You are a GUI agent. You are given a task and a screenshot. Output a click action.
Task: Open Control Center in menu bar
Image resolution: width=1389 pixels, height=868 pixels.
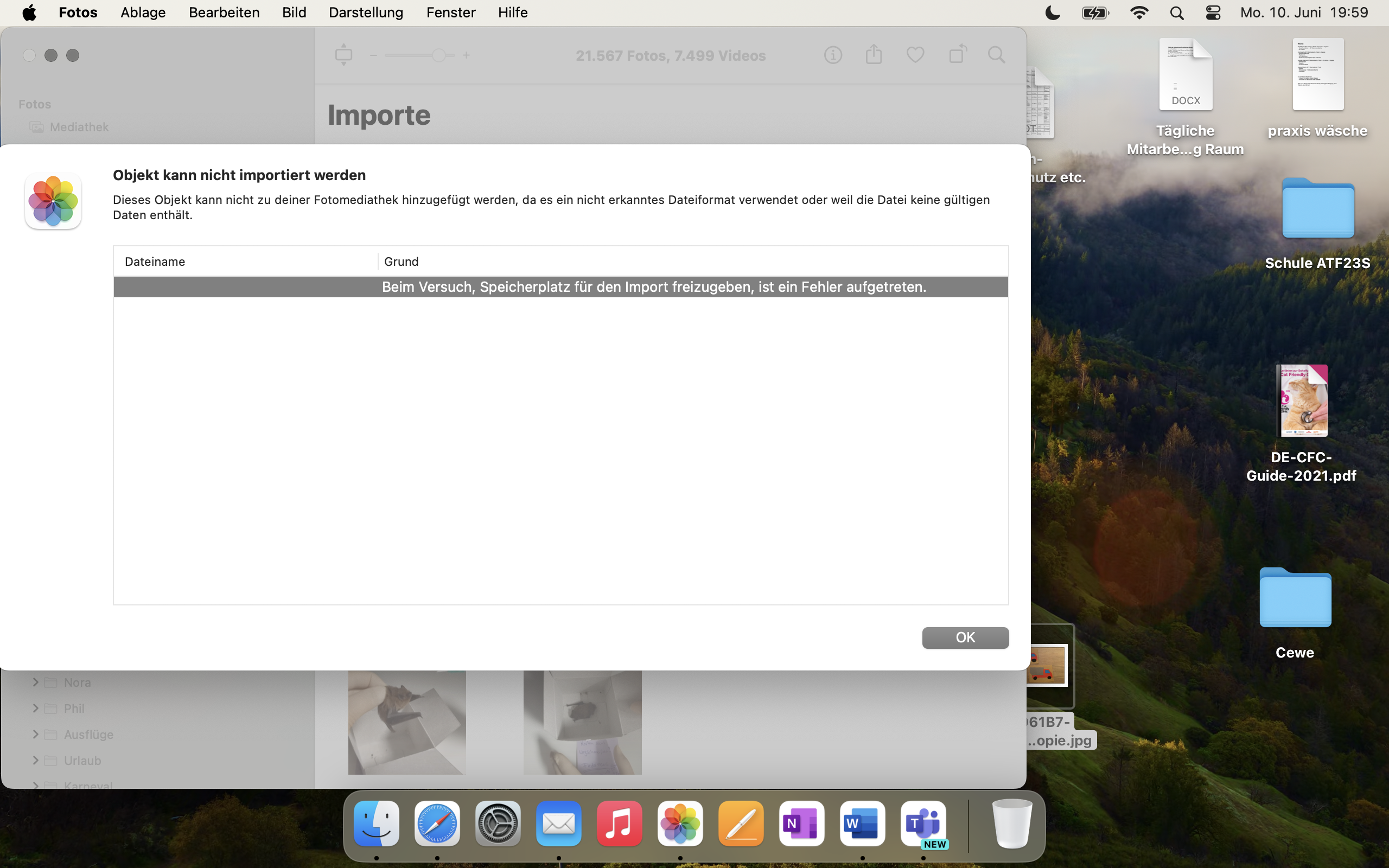tap(1213, 12)
